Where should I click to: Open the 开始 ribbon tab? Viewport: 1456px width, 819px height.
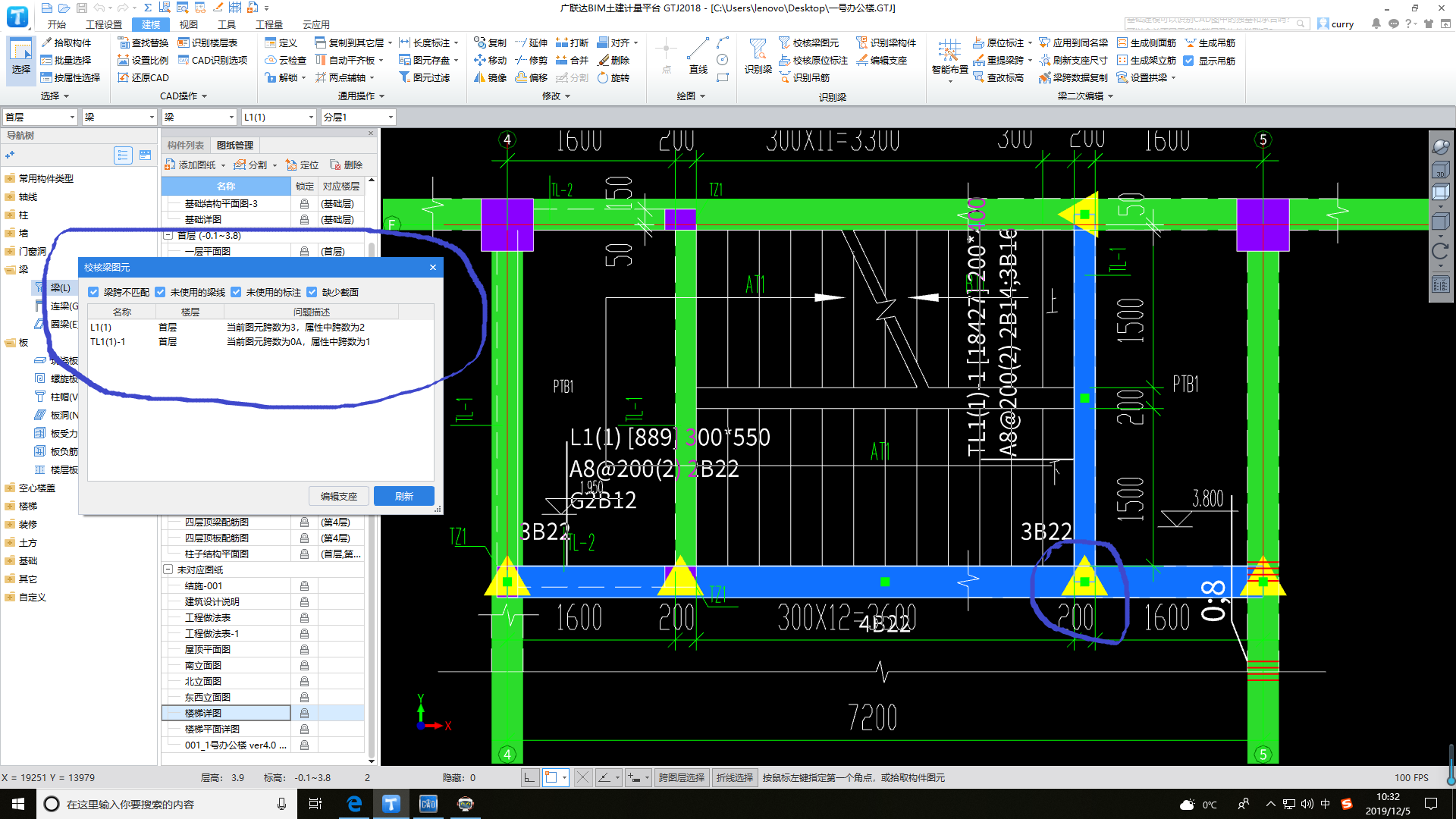pyautogui.click(x=57, y=24)
